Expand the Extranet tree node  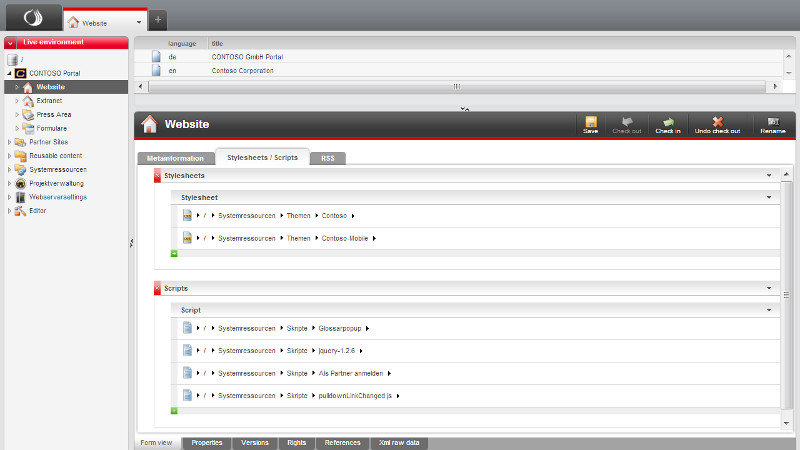click(x=17, y=101)
